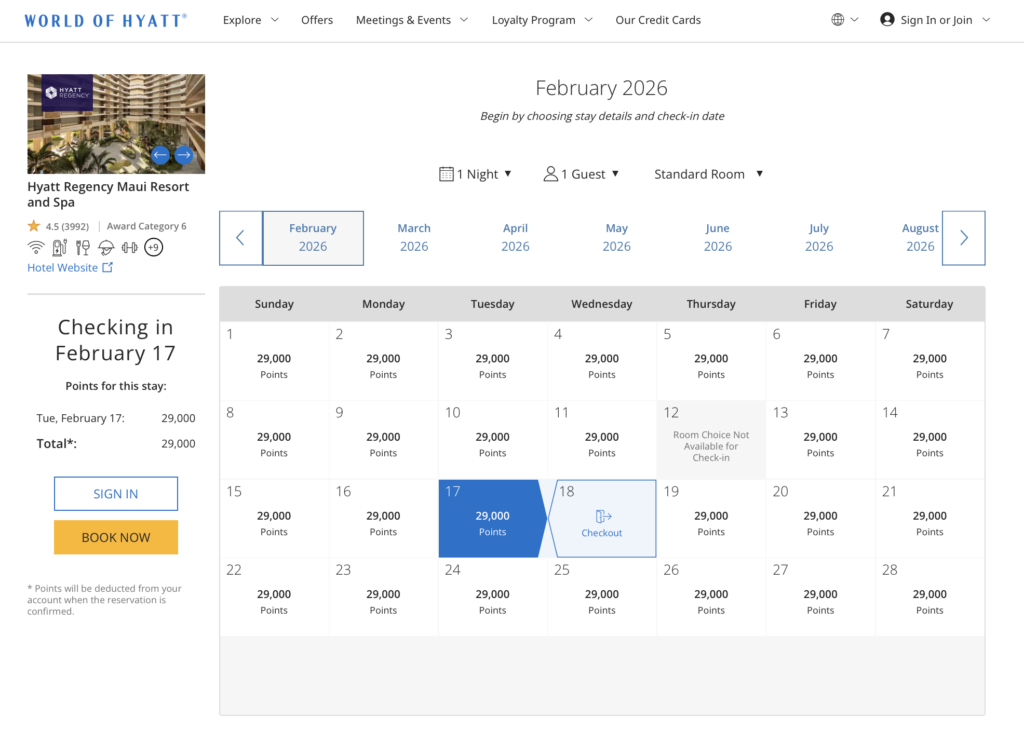This screenshot has height=733, width=1024.
Task: Show later months with right chevron
Action: point(963,238)
